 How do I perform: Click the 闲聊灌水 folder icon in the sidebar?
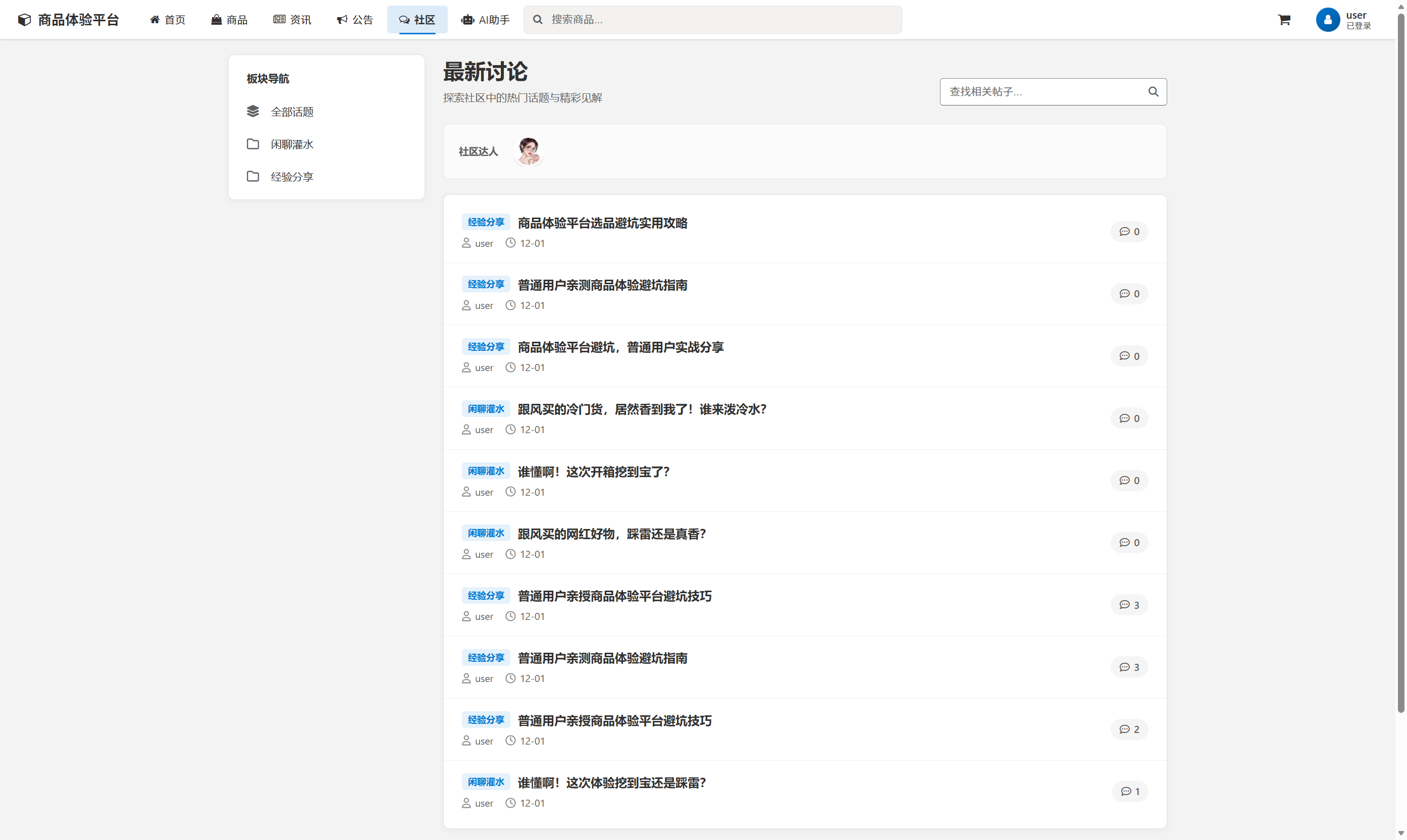pos(253,144)
